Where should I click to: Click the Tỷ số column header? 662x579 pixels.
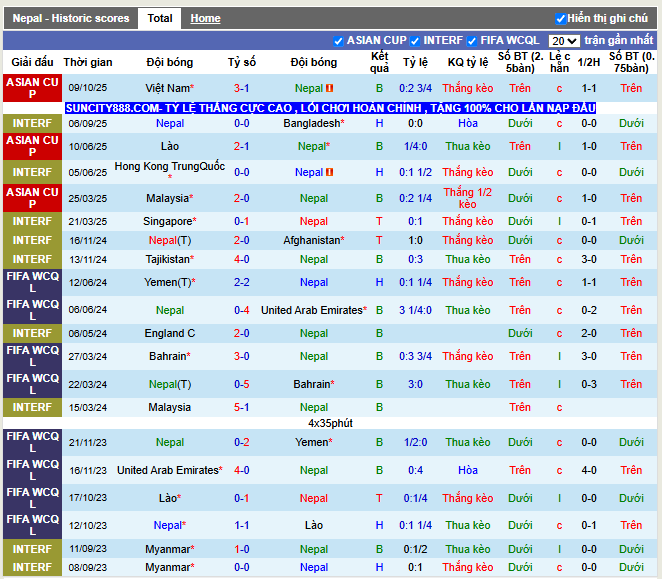click(x=242, y=62)
